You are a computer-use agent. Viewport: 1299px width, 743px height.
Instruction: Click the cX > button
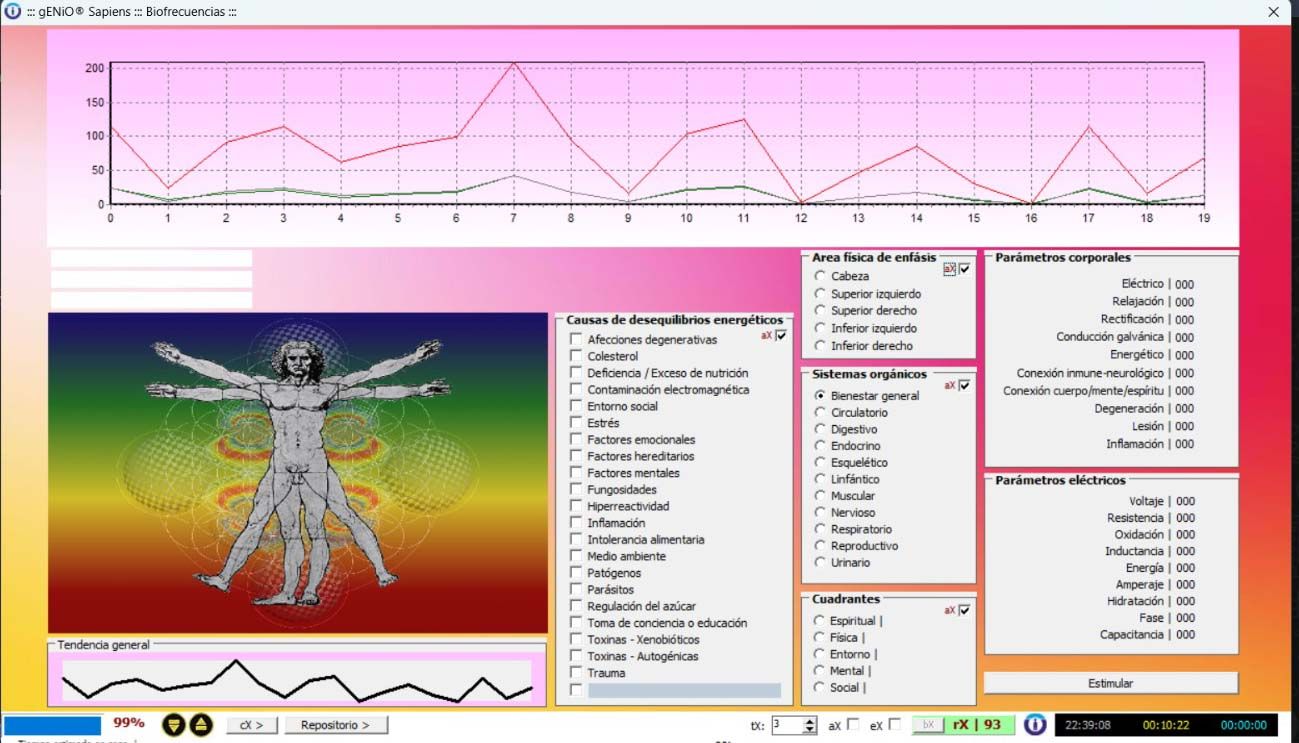tap(252, 725)
